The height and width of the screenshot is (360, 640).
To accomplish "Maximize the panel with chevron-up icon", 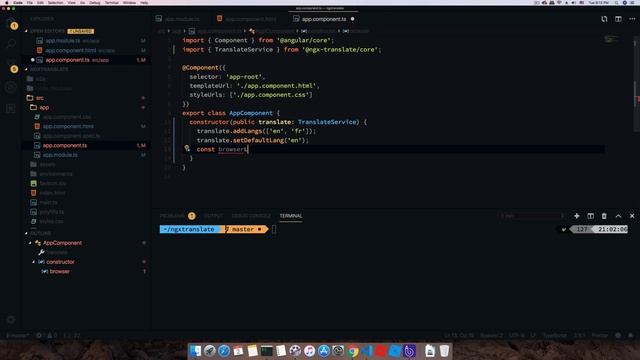I will tap(618, 216).
